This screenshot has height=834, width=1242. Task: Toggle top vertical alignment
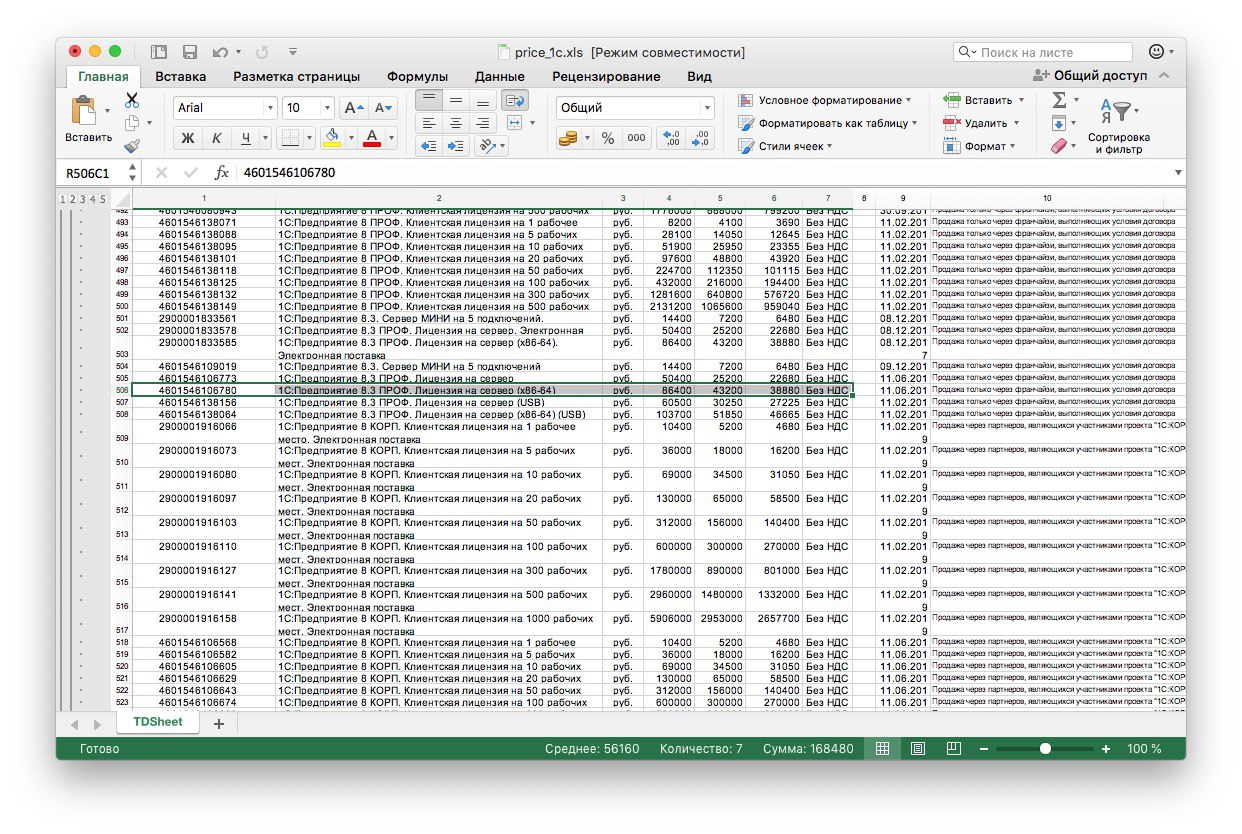click(429, 100)
